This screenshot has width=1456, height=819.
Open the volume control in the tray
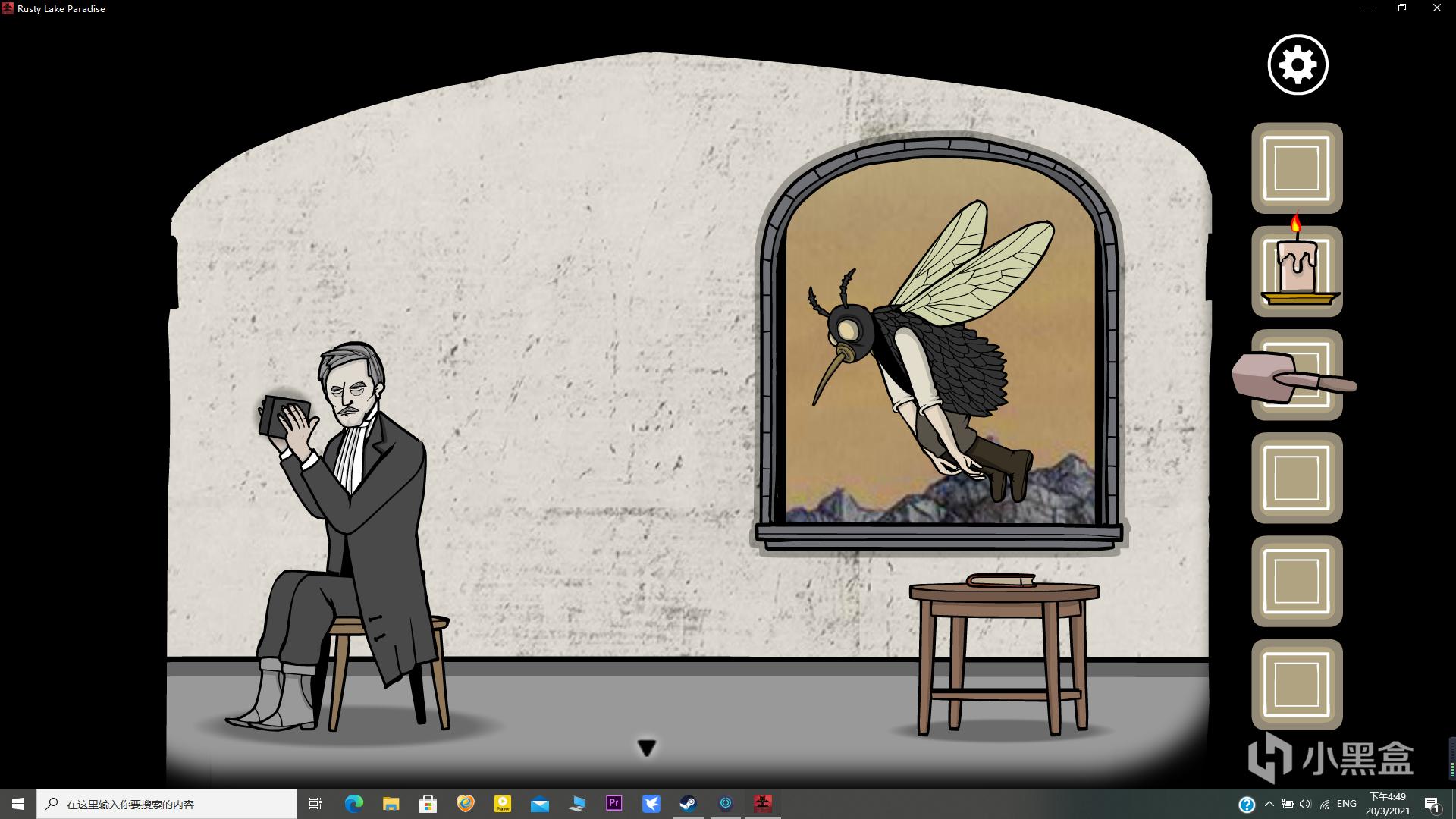(1305, 804)
